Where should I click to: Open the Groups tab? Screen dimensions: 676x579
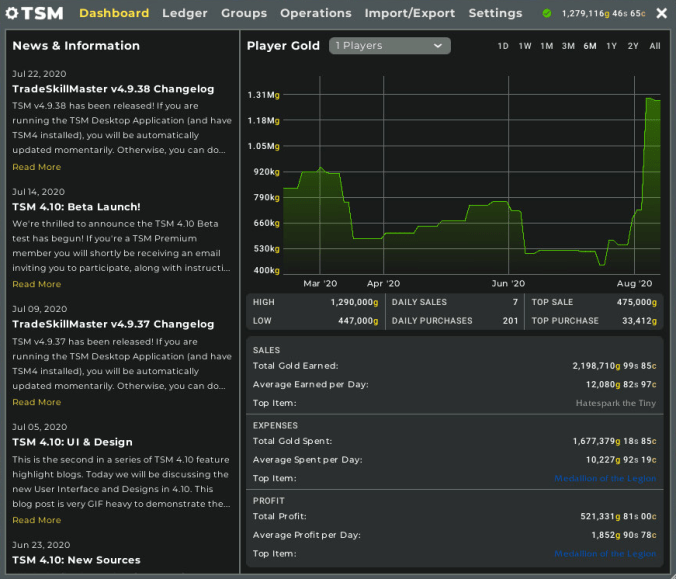pos(244,13)
